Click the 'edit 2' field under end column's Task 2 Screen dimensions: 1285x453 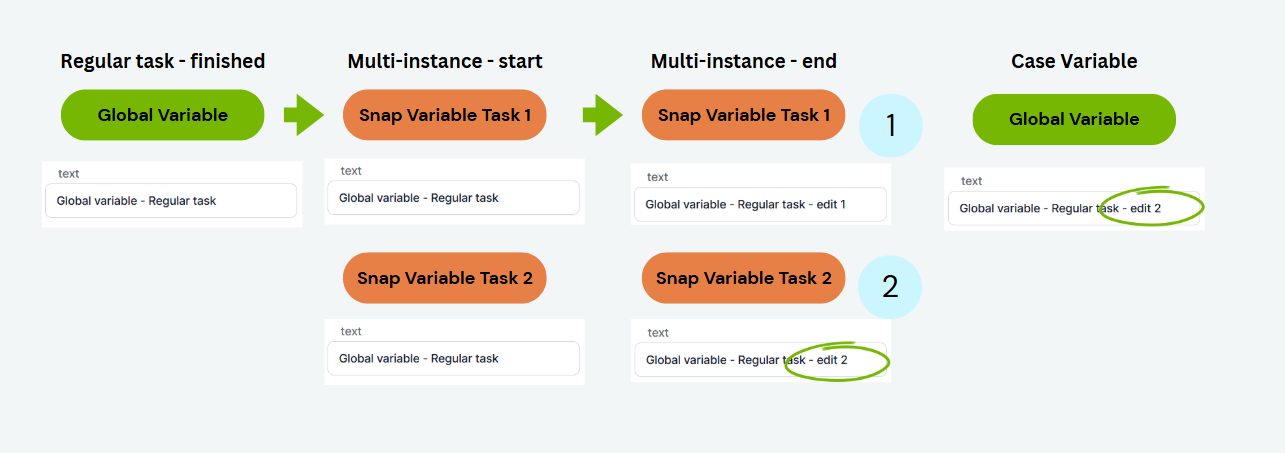point(760,360)
